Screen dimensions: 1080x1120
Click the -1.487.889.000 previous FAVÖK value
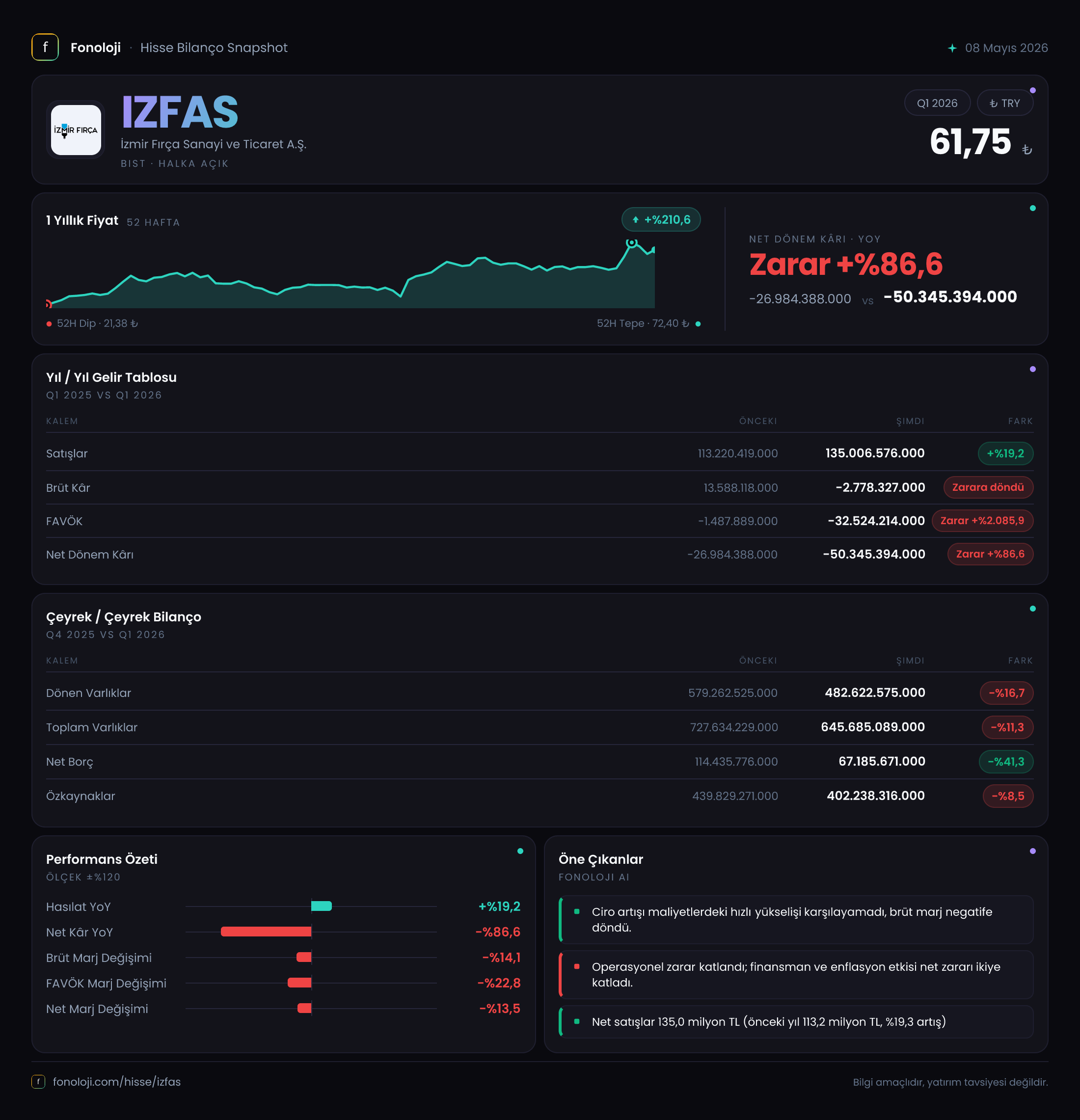click(x=737, y=521)
